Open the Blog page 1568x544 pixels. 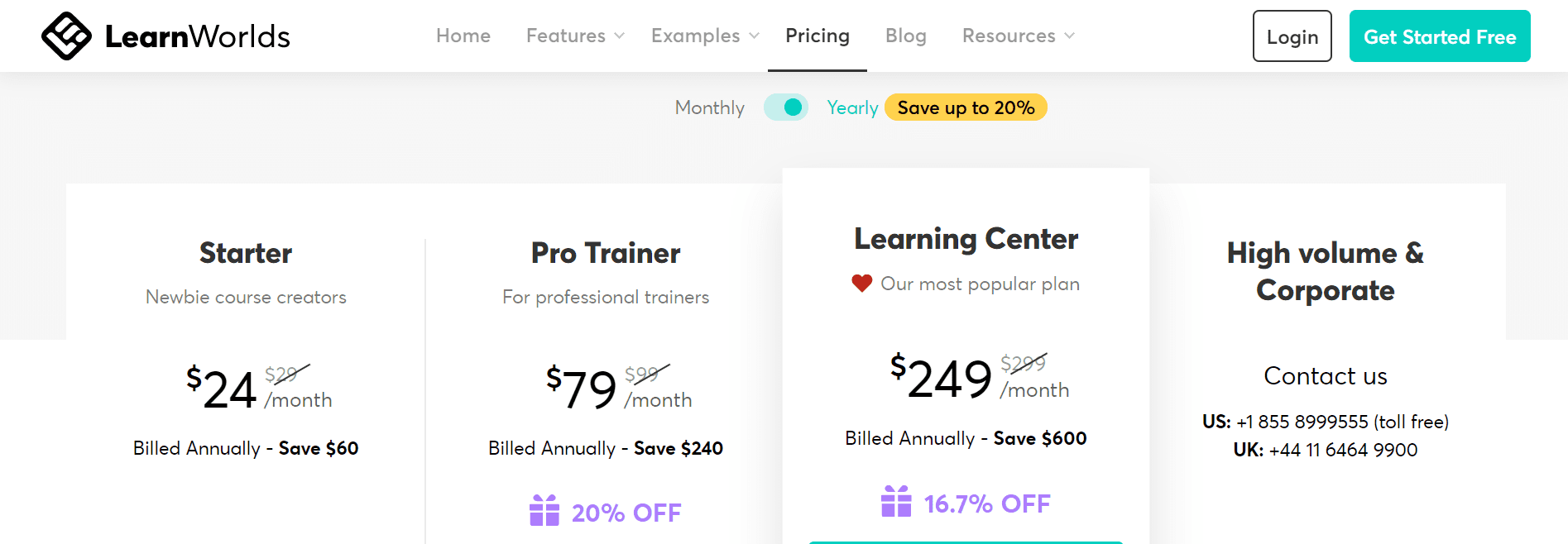pyautogui.click(x=906, y=36)
